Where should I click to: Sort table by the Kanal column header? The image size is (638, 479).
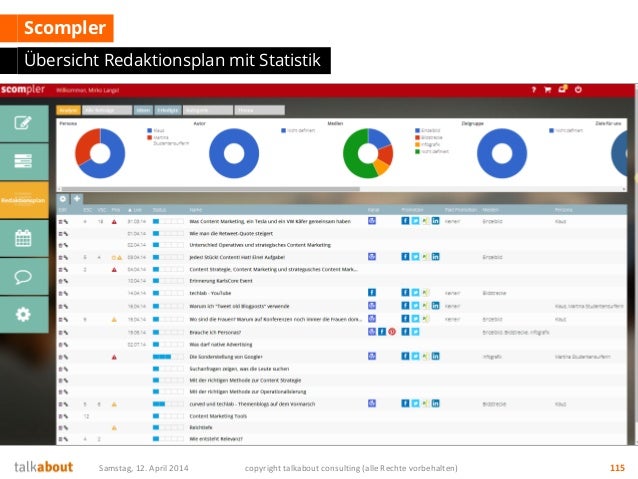click(374, 210)
